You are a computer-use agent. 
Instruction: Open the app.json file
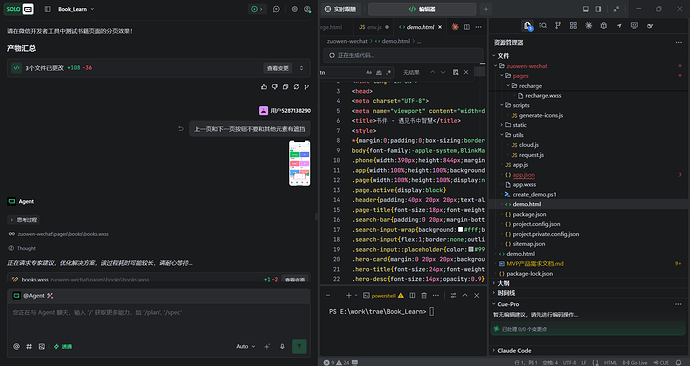(x=523, y=175)
